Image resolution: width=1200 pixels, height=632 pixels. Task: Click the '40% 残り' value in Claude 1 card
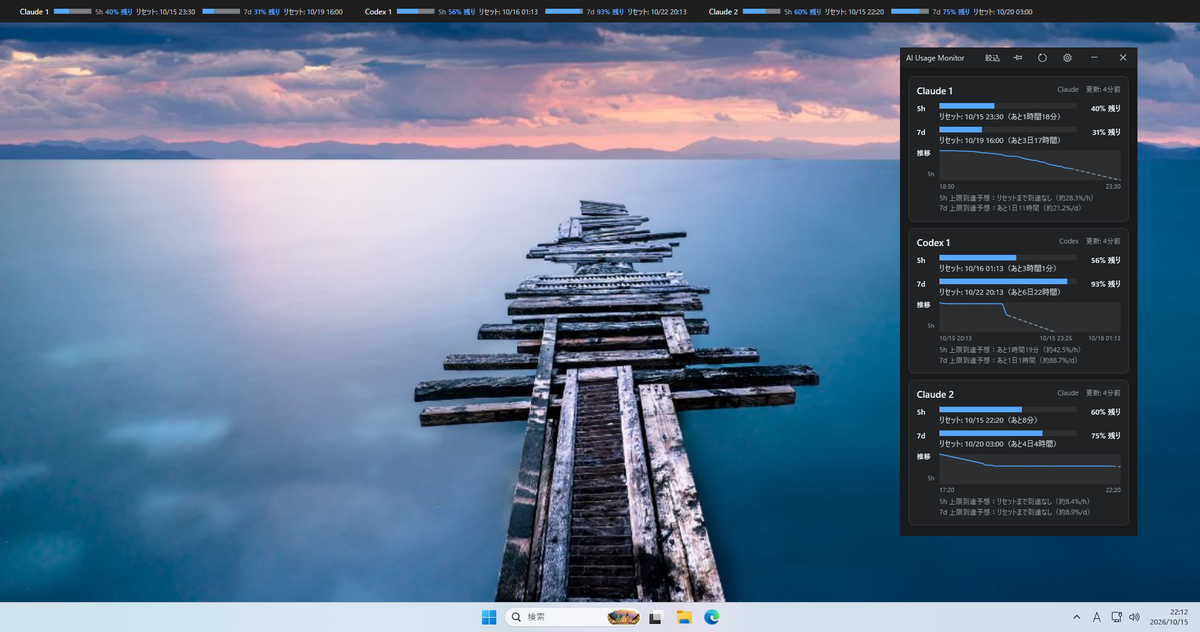(x=1105, y=107)
